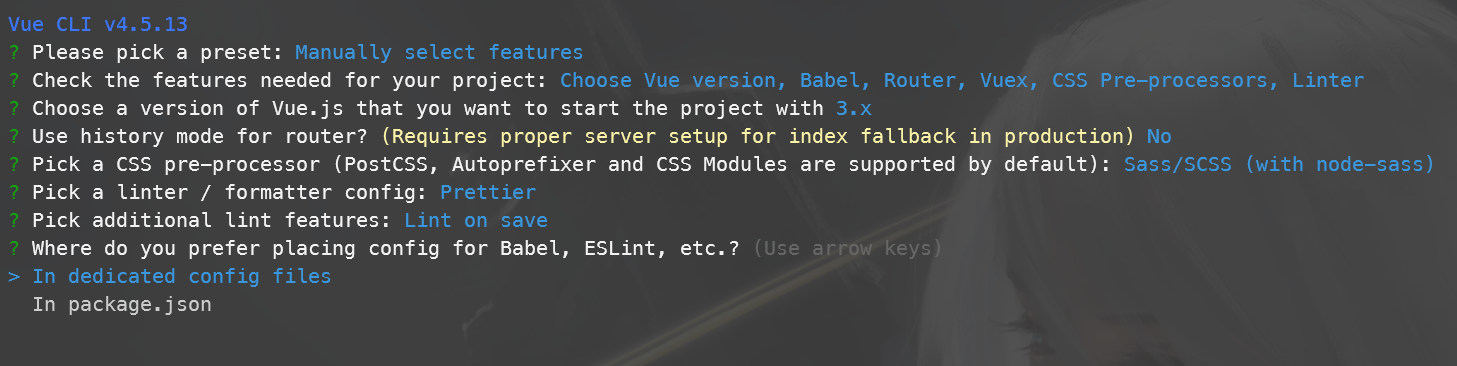The width and height of the screenshot is (1457, 366).
Task: Click the 'No' history mode answer
Action: click(1159, 136)
